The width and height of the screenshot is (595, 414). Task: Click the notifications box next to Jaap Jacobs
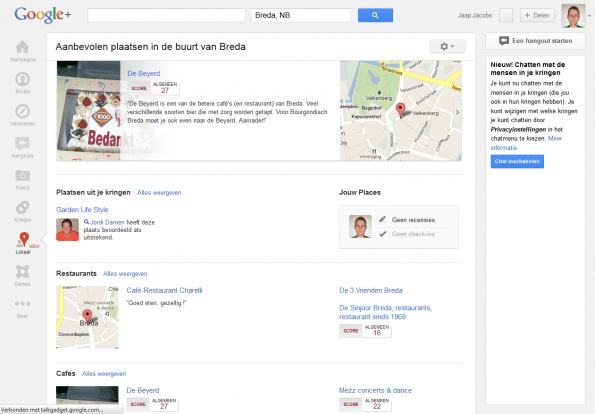(506, 16)
